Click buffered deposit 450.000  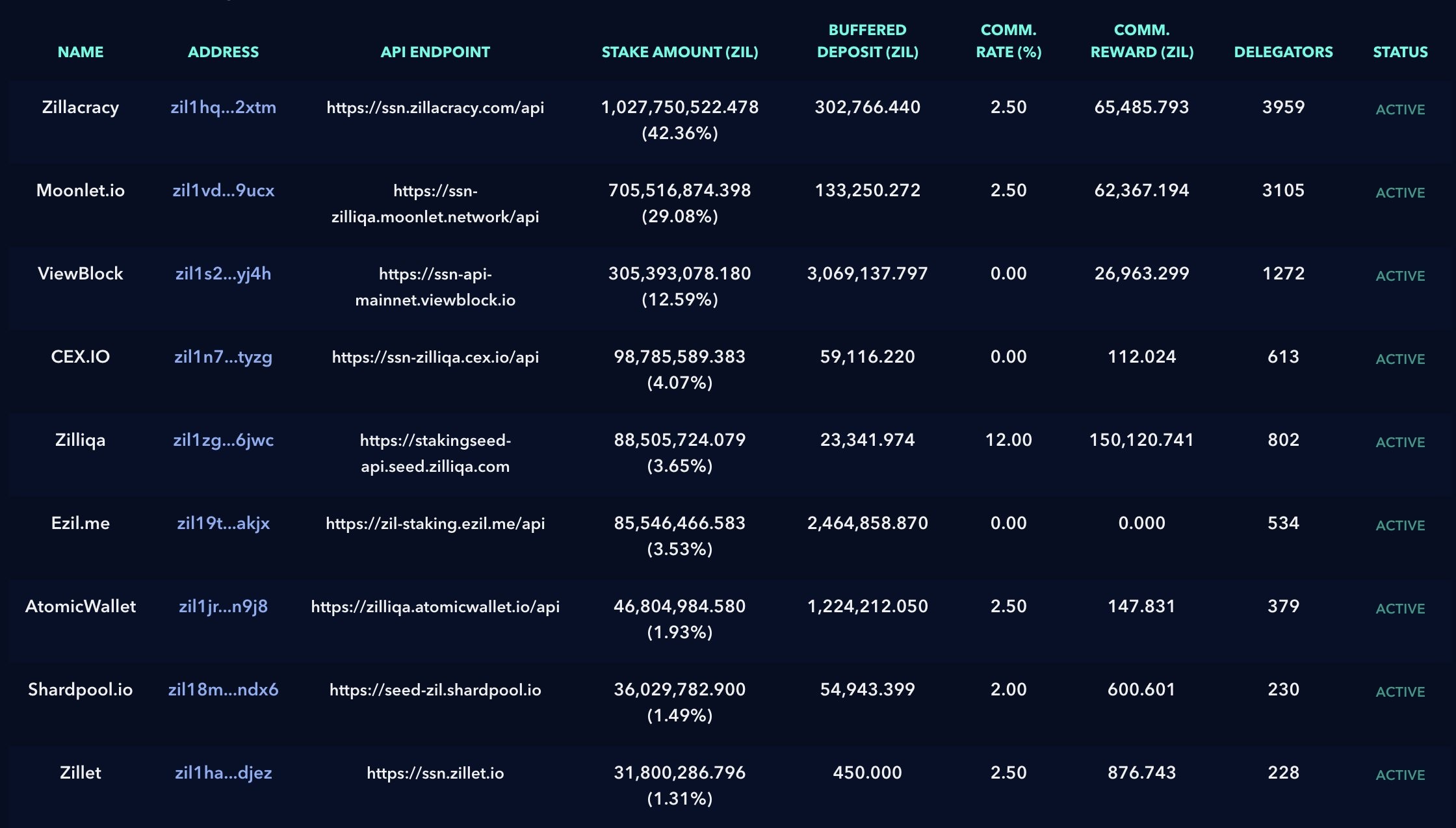pos(868,773)
